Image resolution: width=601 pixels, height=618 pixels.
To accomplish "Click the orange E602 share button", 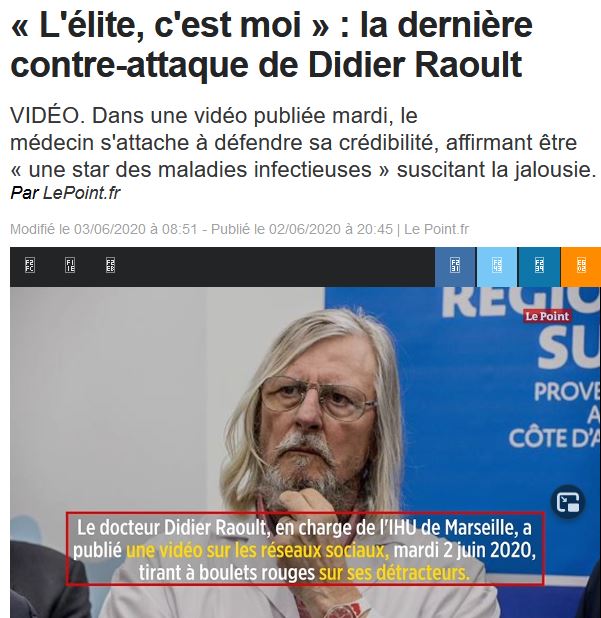I will [581, 266].
